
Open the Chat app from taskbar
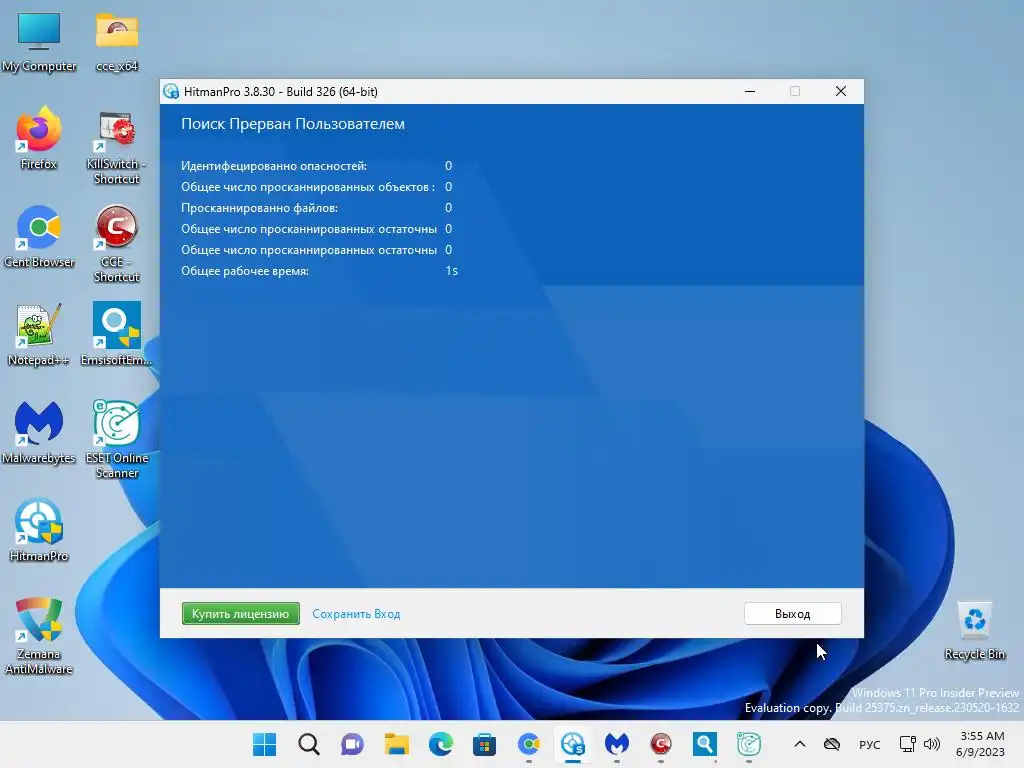[353, 744]
